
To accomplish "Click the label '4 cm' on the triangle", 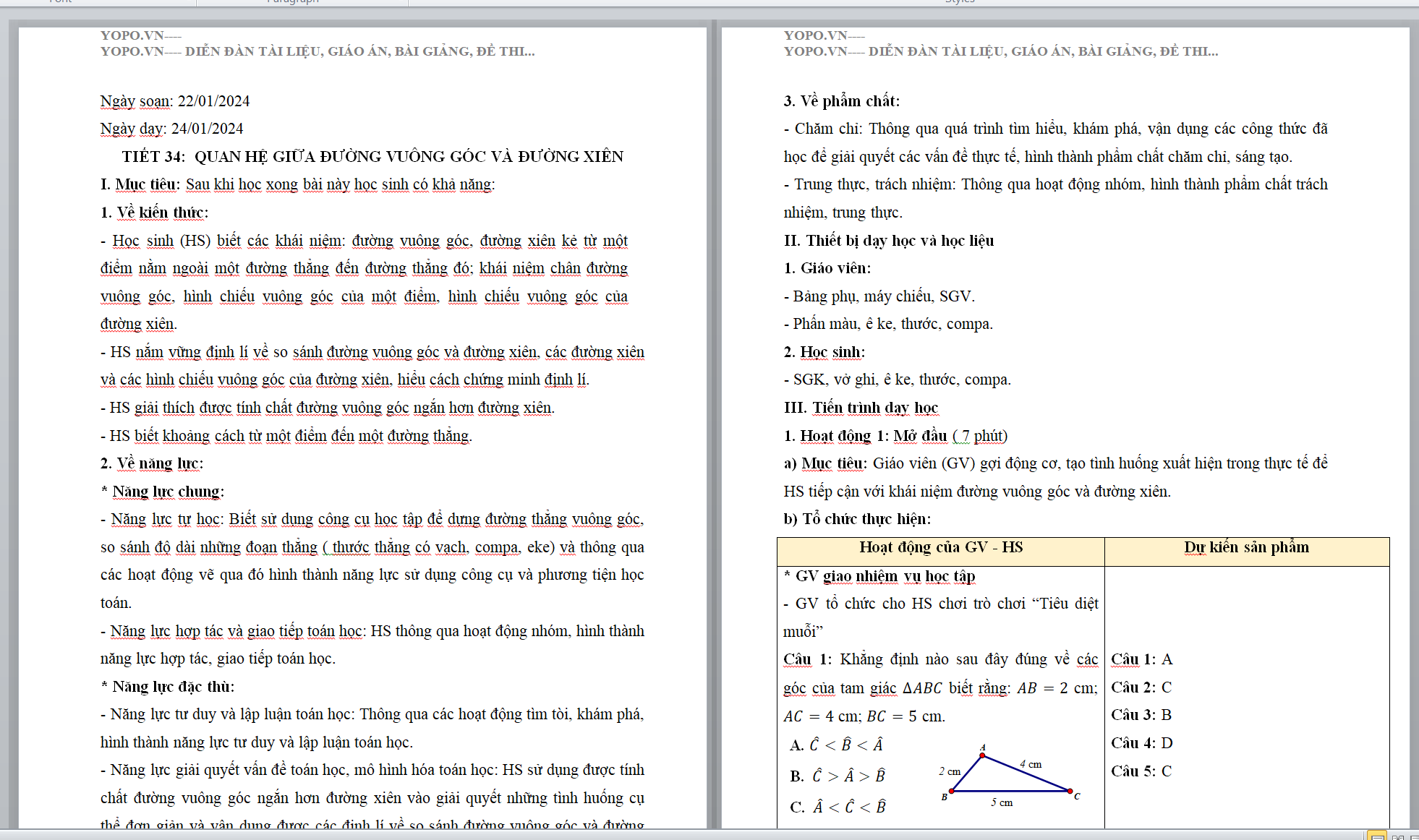I will coord(1031,764).
